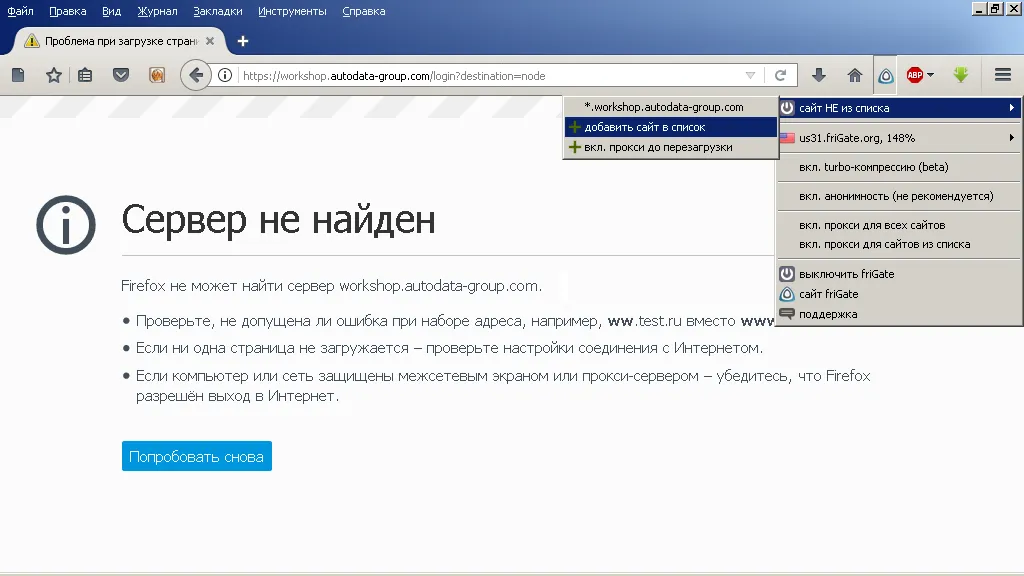The image size is (1024, 576).
Task: Open the Журнал menu
Action: [157, 11]
